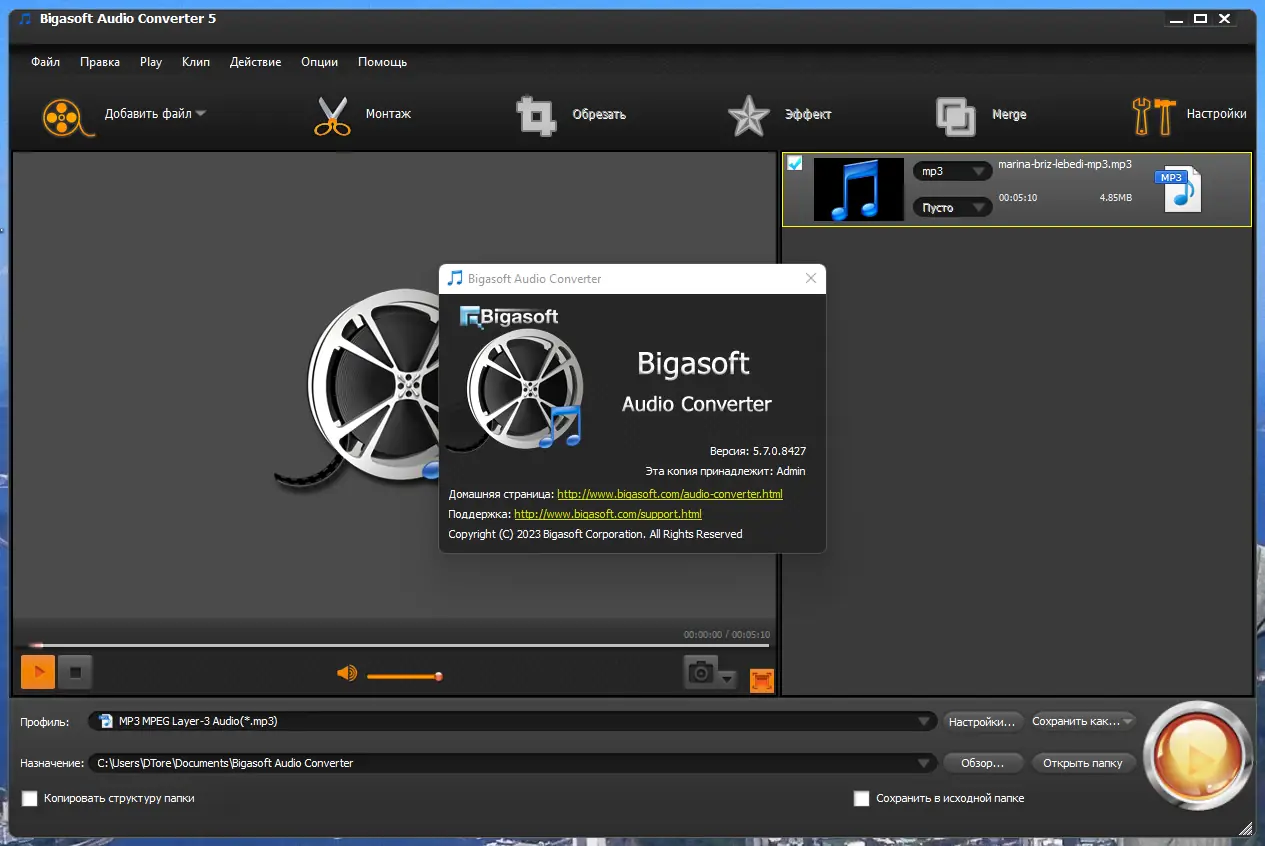Click the Открыть папку button
Image resolution: width=1265 pixels, height=846 pixels.
point(1083,762)
